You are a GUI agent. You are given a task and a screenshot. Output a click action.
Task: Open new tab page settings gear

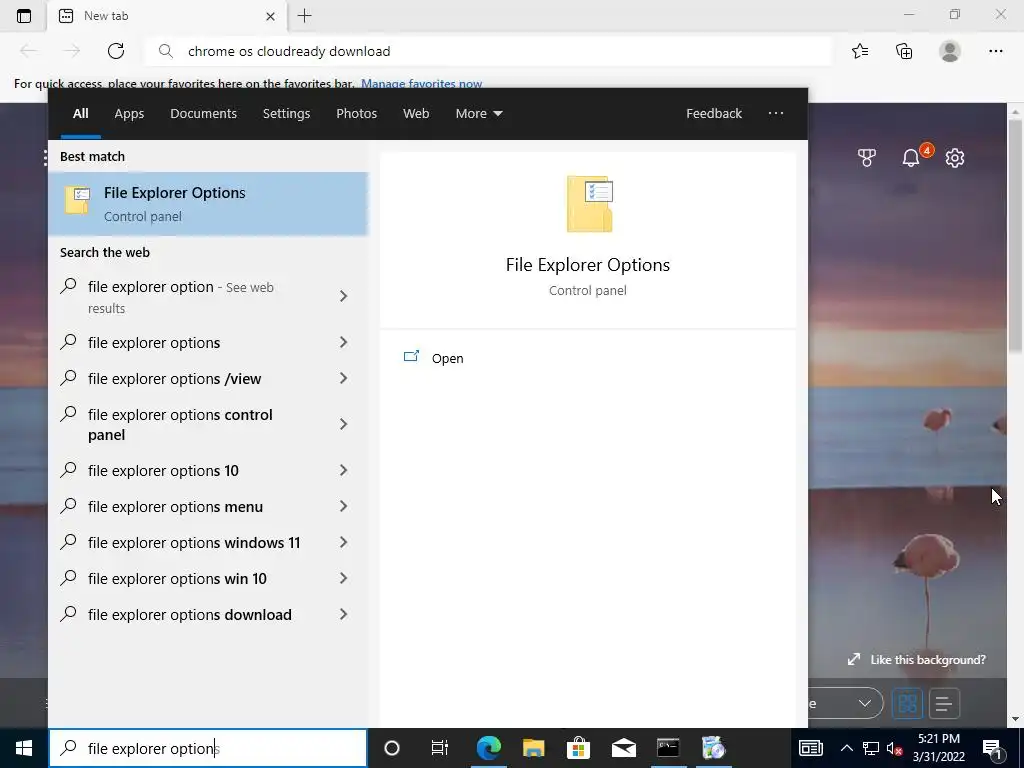tap(955, 157)
